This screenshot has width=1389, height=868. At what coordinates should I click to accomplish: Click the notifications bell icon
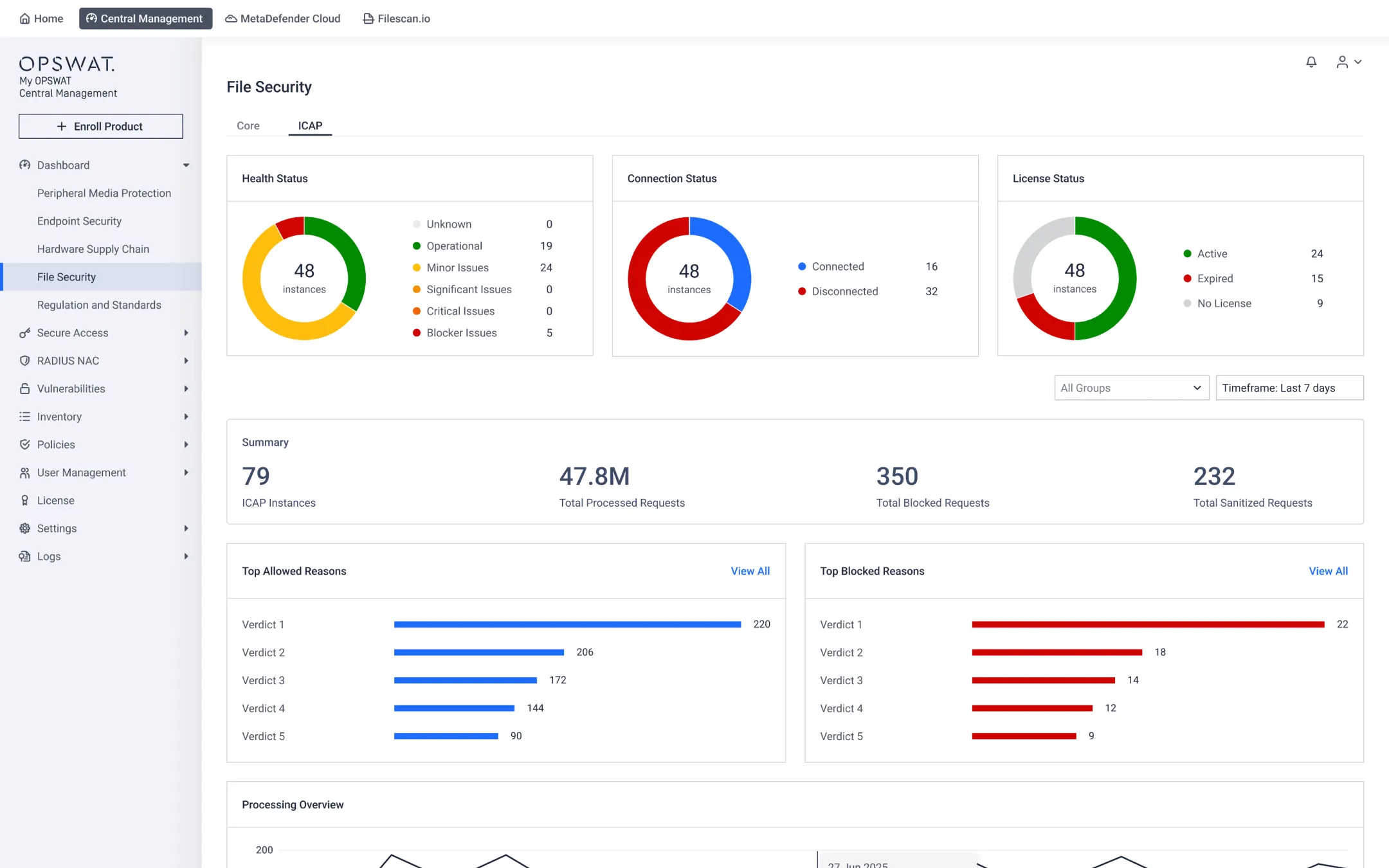(1311, 62)
